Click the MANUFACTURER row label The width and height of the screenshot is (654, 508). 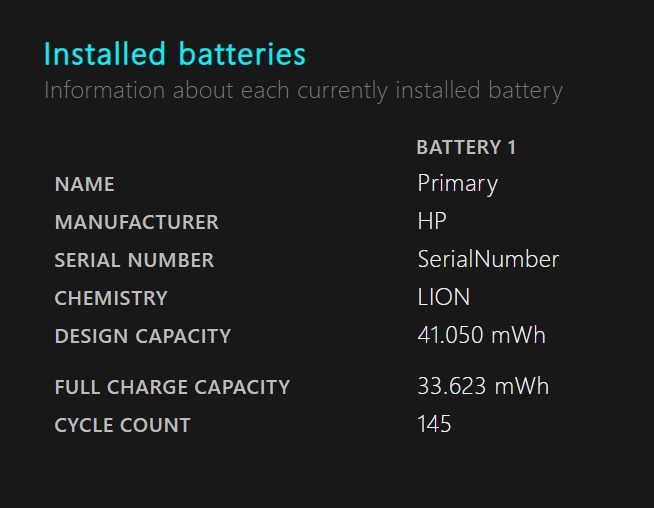pyautogui.click(x=136, y=222)
